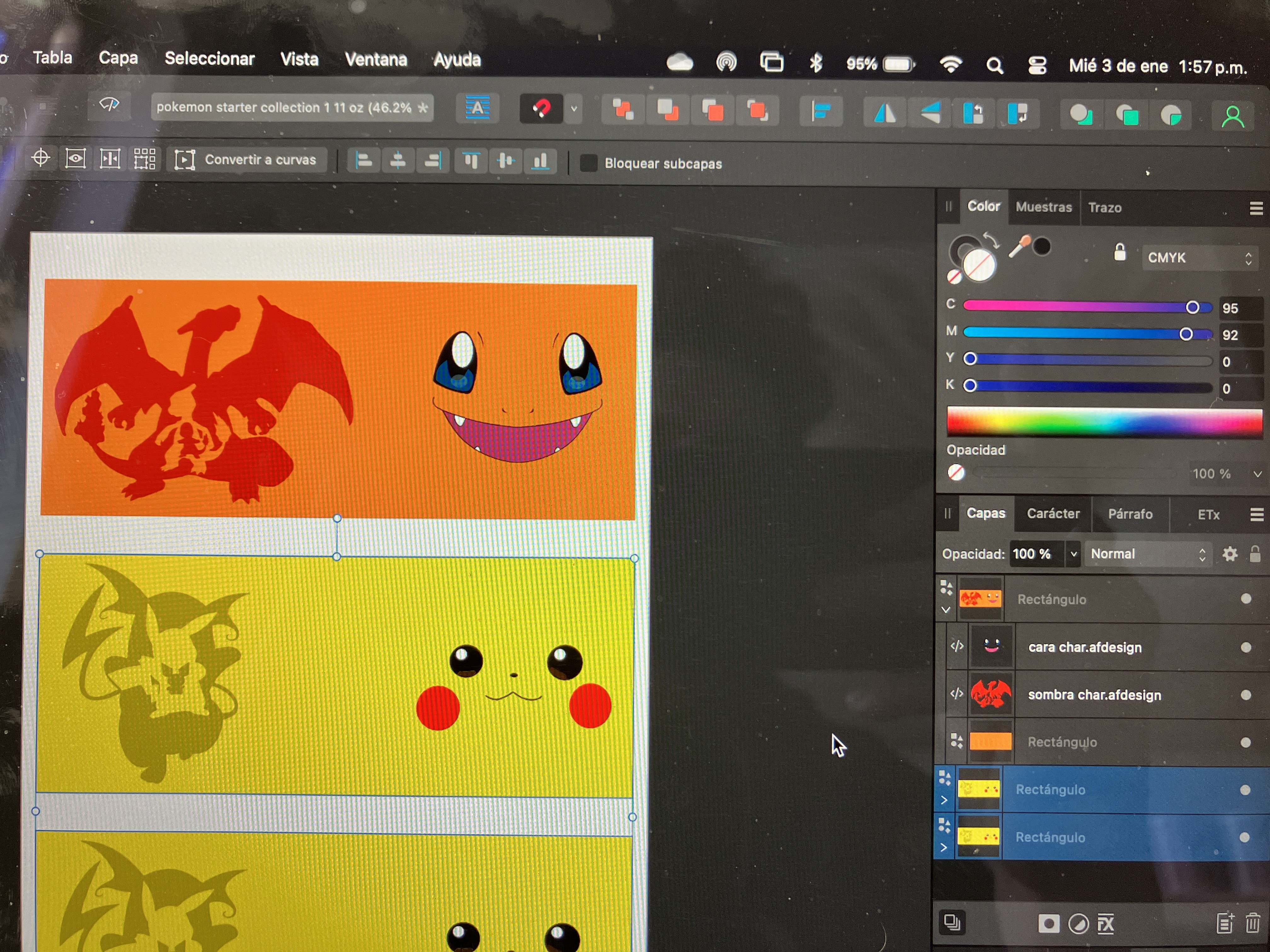Switch to the Trazo tab
Screen dimensions: 1270x952
(x=1105, y=207)
